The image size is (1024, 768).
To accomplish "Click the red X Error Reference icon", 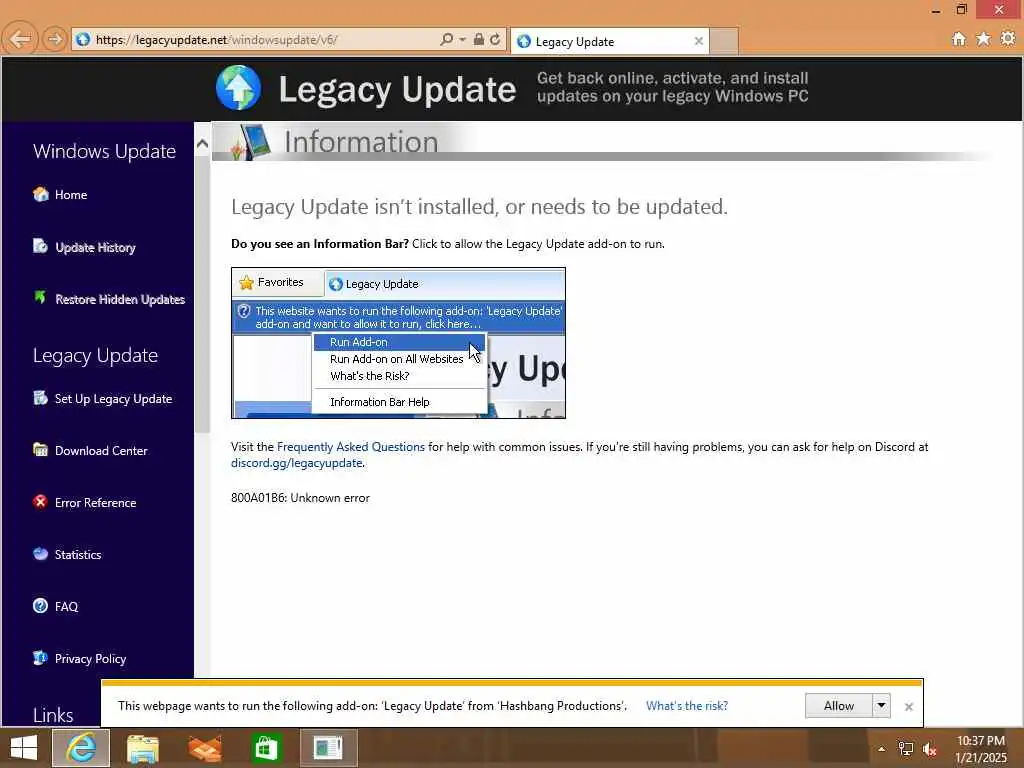I will 40,502.
